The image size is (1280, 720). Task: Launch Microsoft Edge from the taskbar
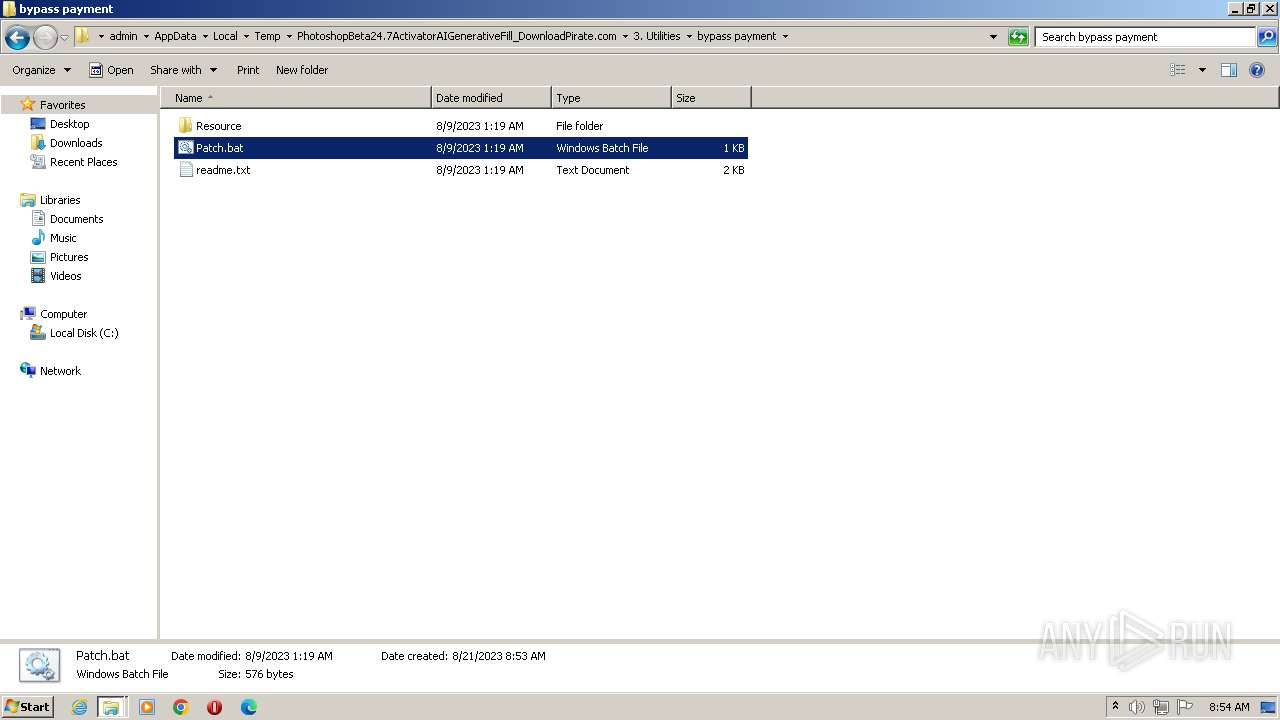(249, 707)
